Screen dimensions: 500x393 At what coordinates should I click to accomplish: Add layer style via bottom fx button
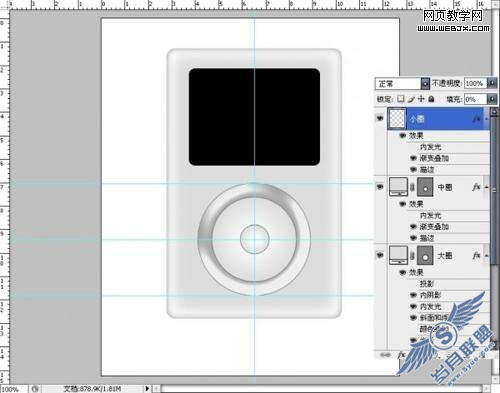(x=401, y=355)
